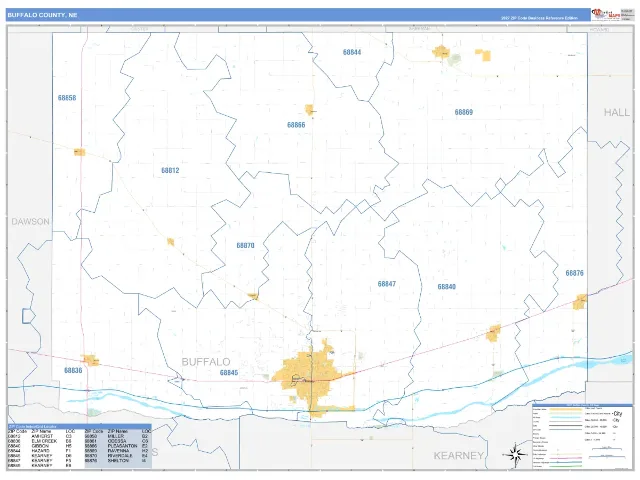
Task: Click the 68844 ZIP label on the map
Action: click(x=352, y=52)
